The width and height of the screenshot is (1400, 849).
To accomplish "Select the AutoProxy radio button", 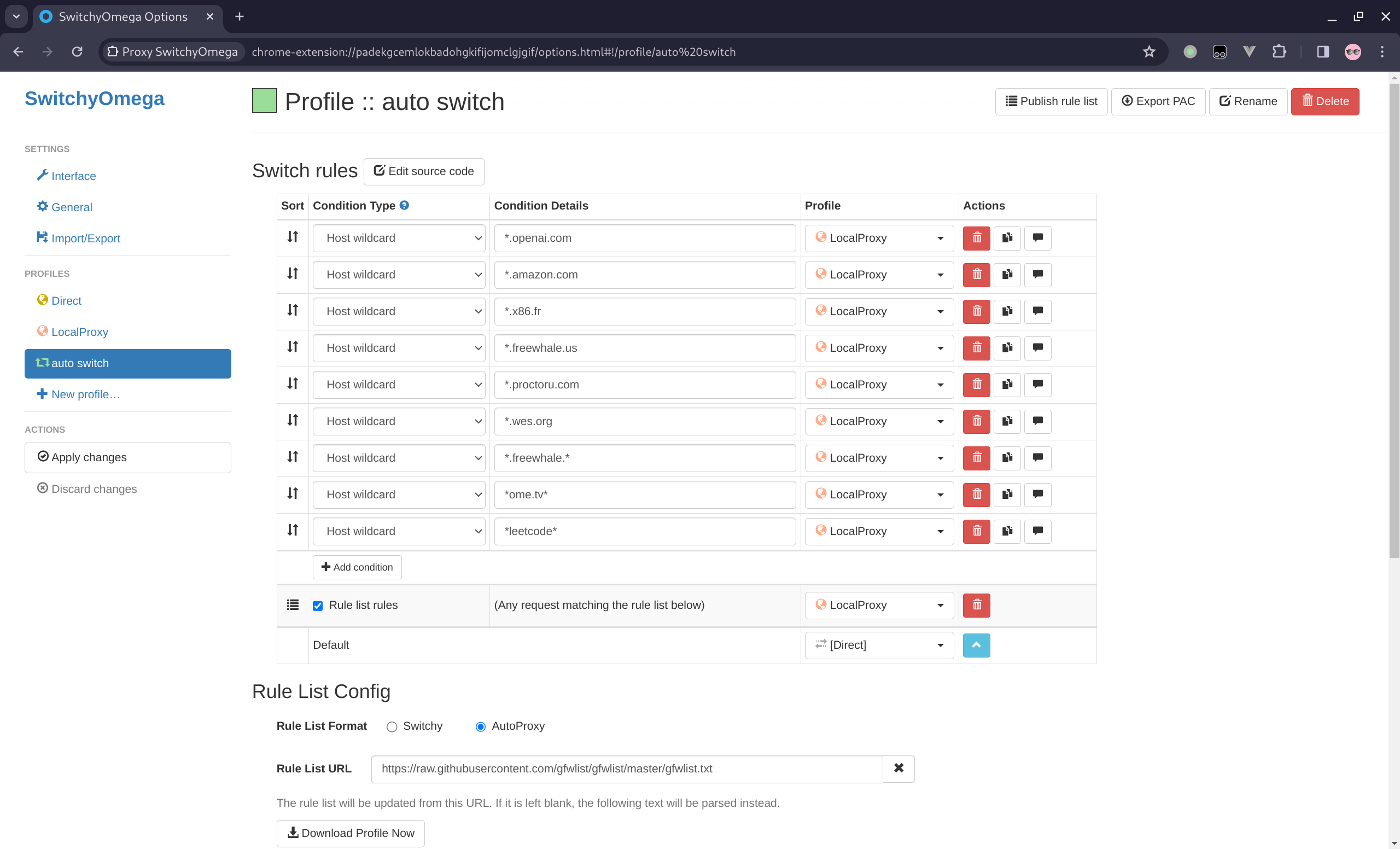I will (x=480, y=727).
